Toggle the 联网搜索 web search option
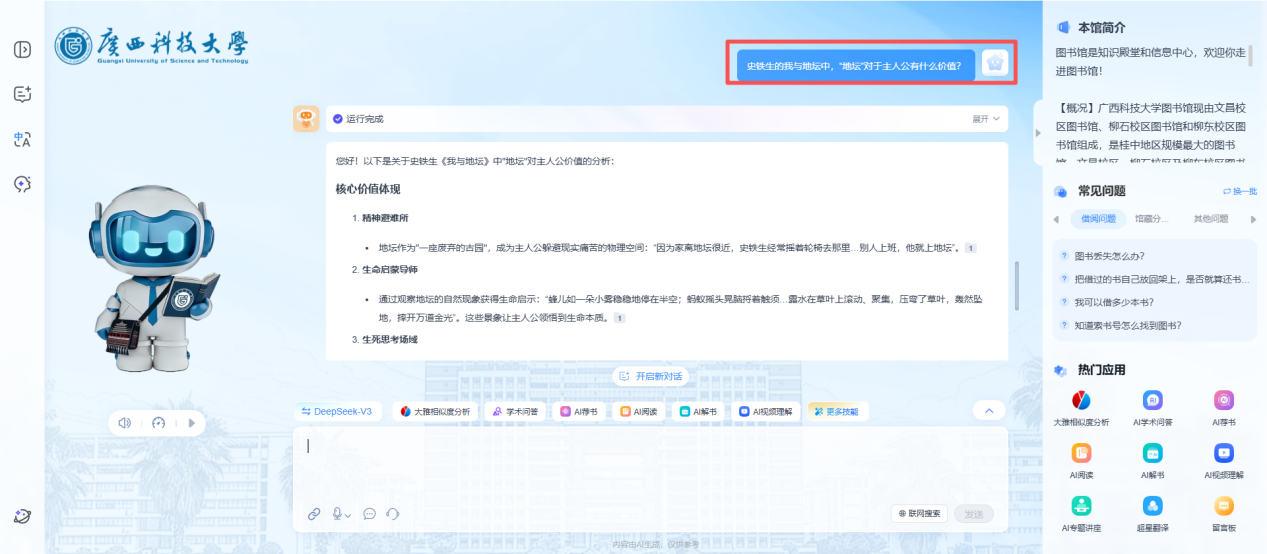 [919, 514]
